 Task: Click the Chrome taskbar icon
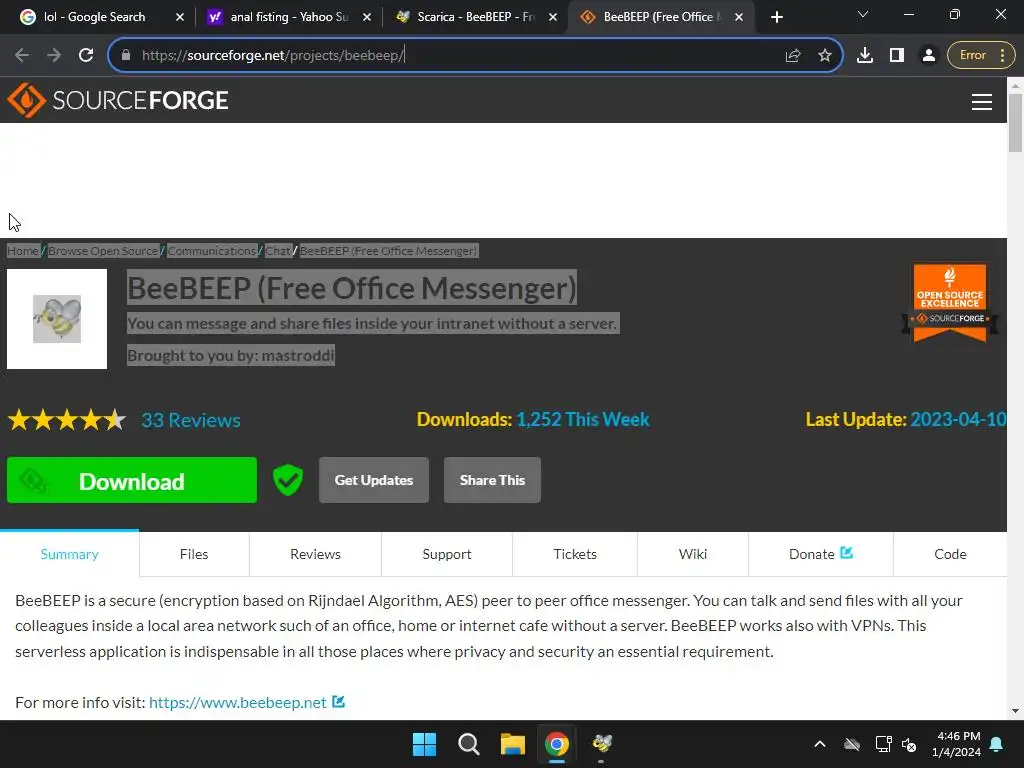click(556, 744)
